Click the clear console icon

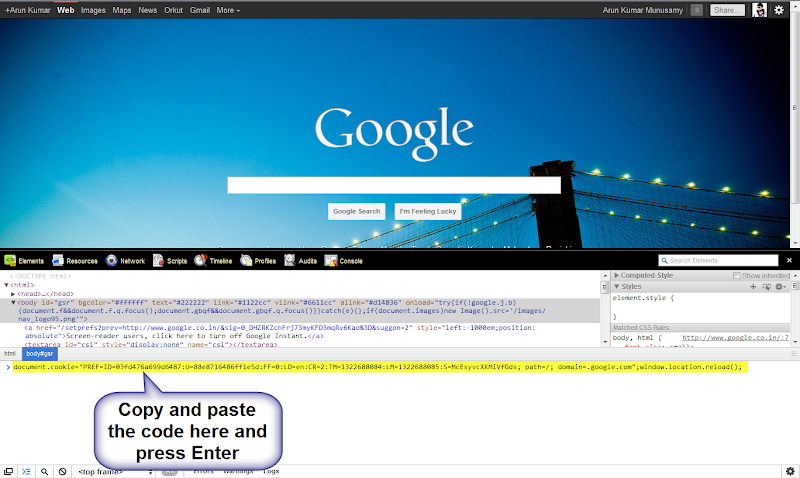coord(62,471)
